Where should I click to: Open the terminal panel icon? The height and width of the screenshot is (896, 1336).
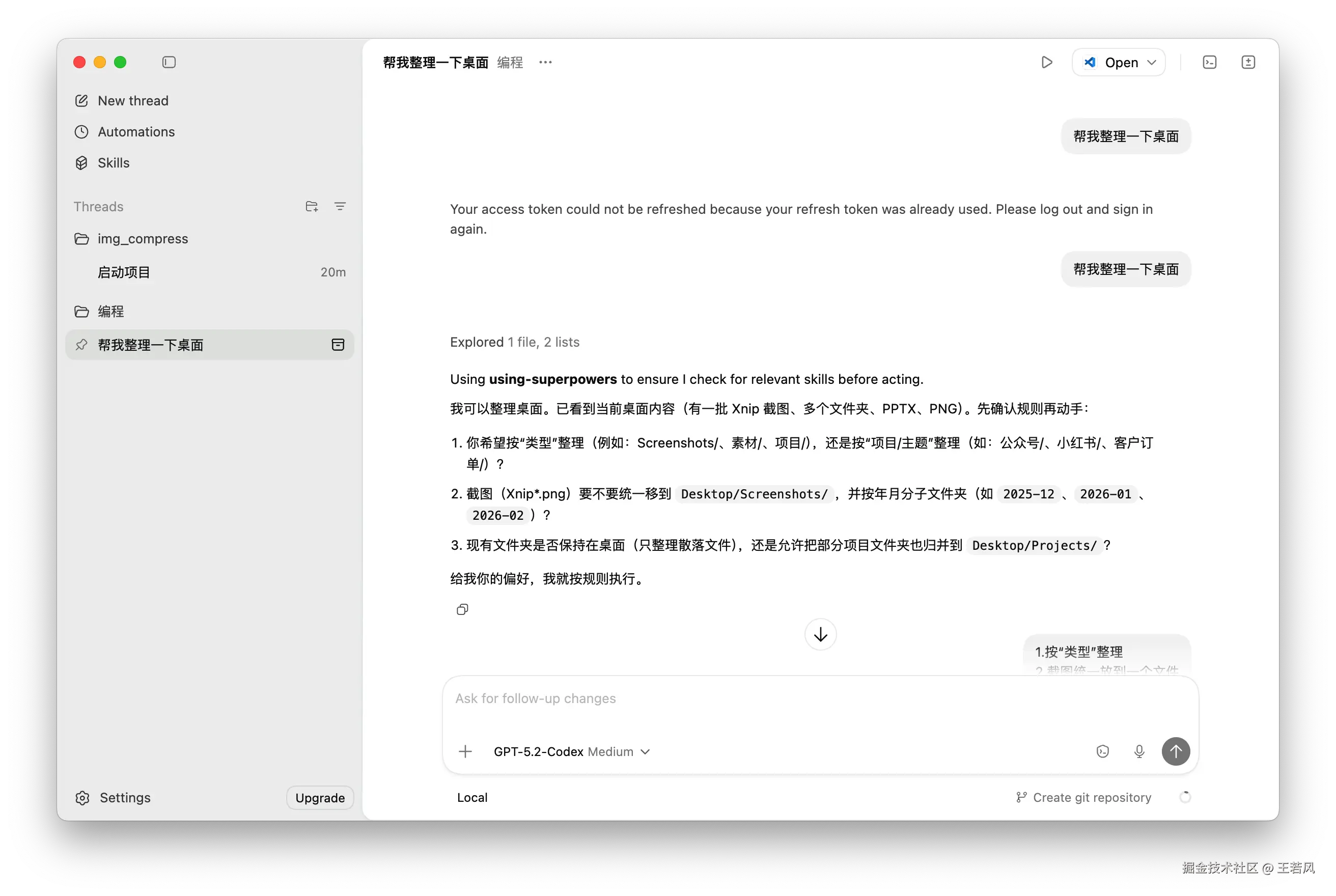pos(1209,62)
